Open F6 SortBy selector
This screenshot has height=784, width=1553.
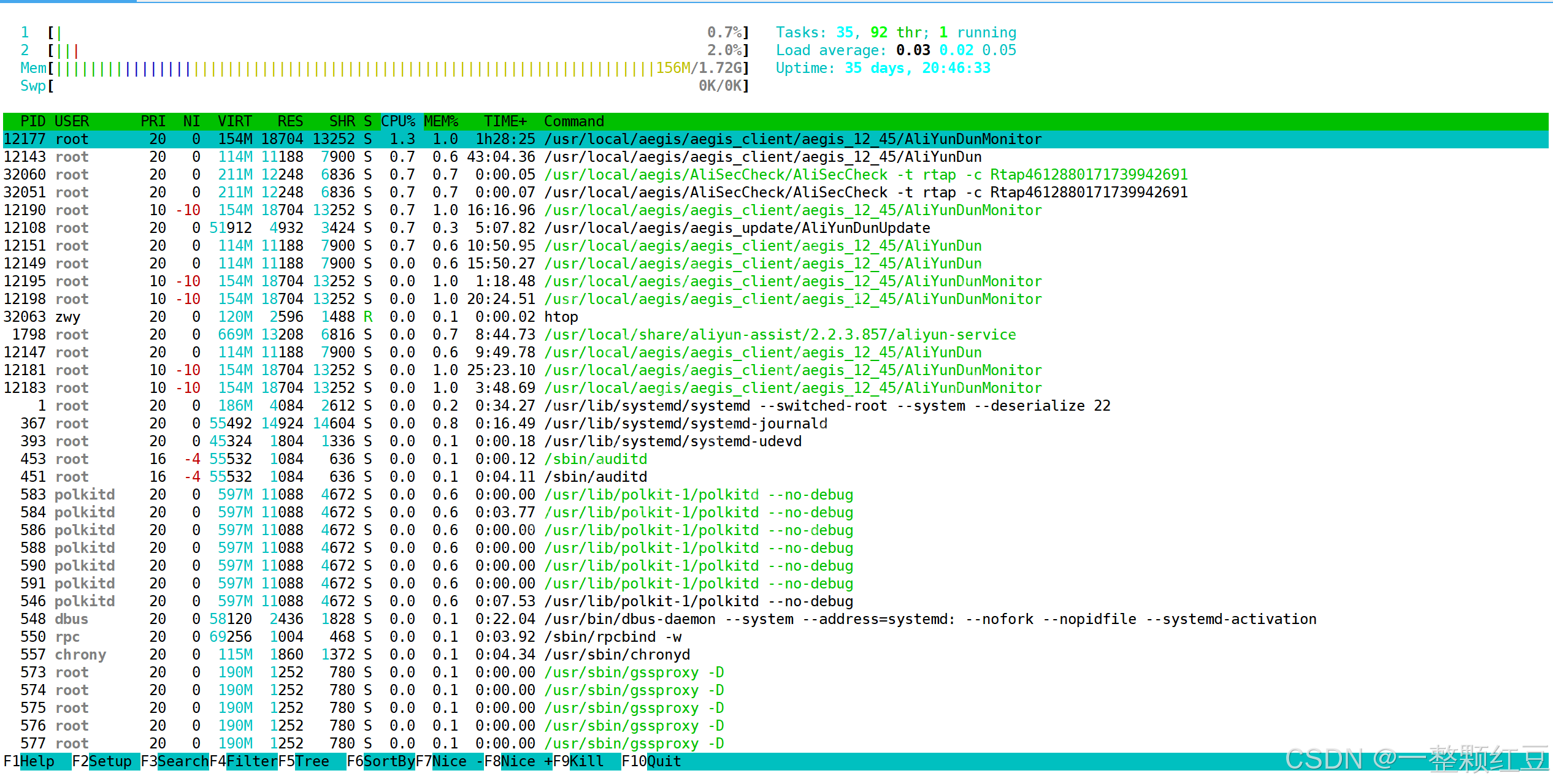click(x=389, y=761)
